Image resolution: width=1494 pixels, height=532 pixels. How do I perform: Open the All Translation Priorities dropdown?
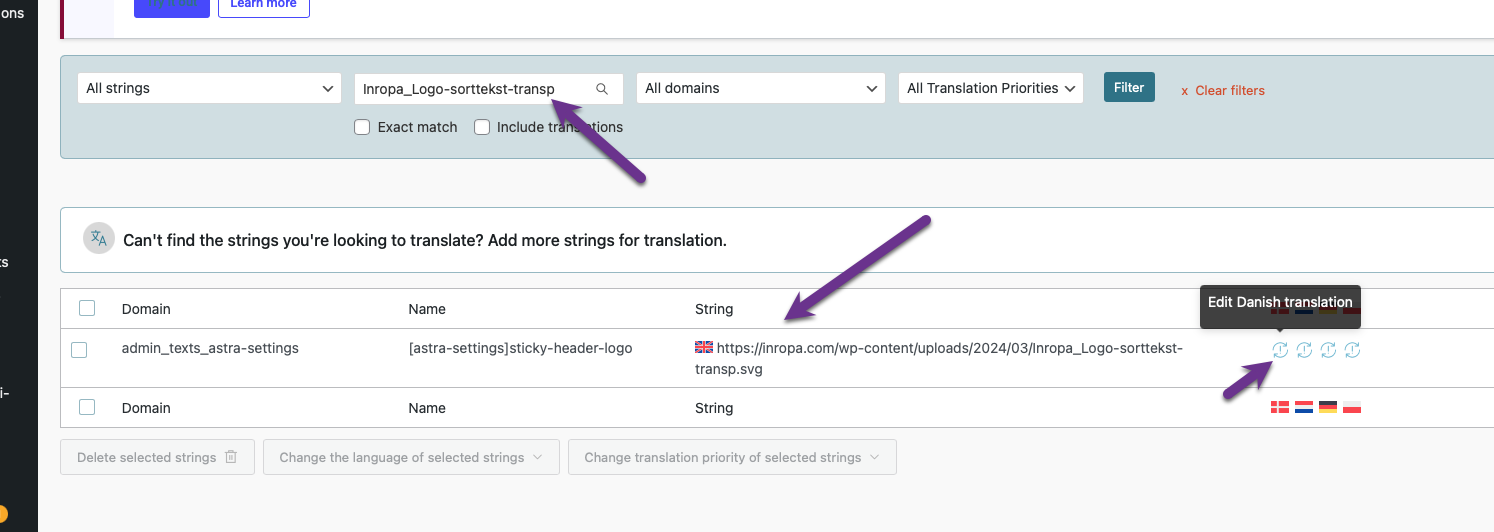pyautogui.click(x=991, y=88)
